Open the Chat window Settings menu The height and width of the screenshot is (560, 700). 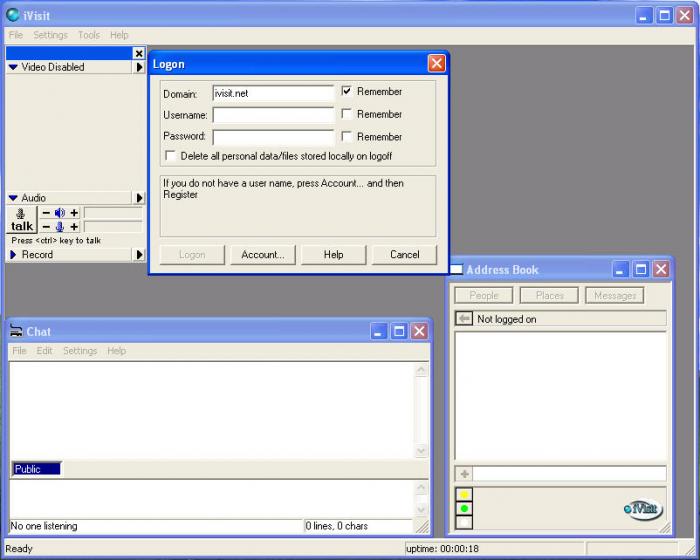[x=80, y=351]
